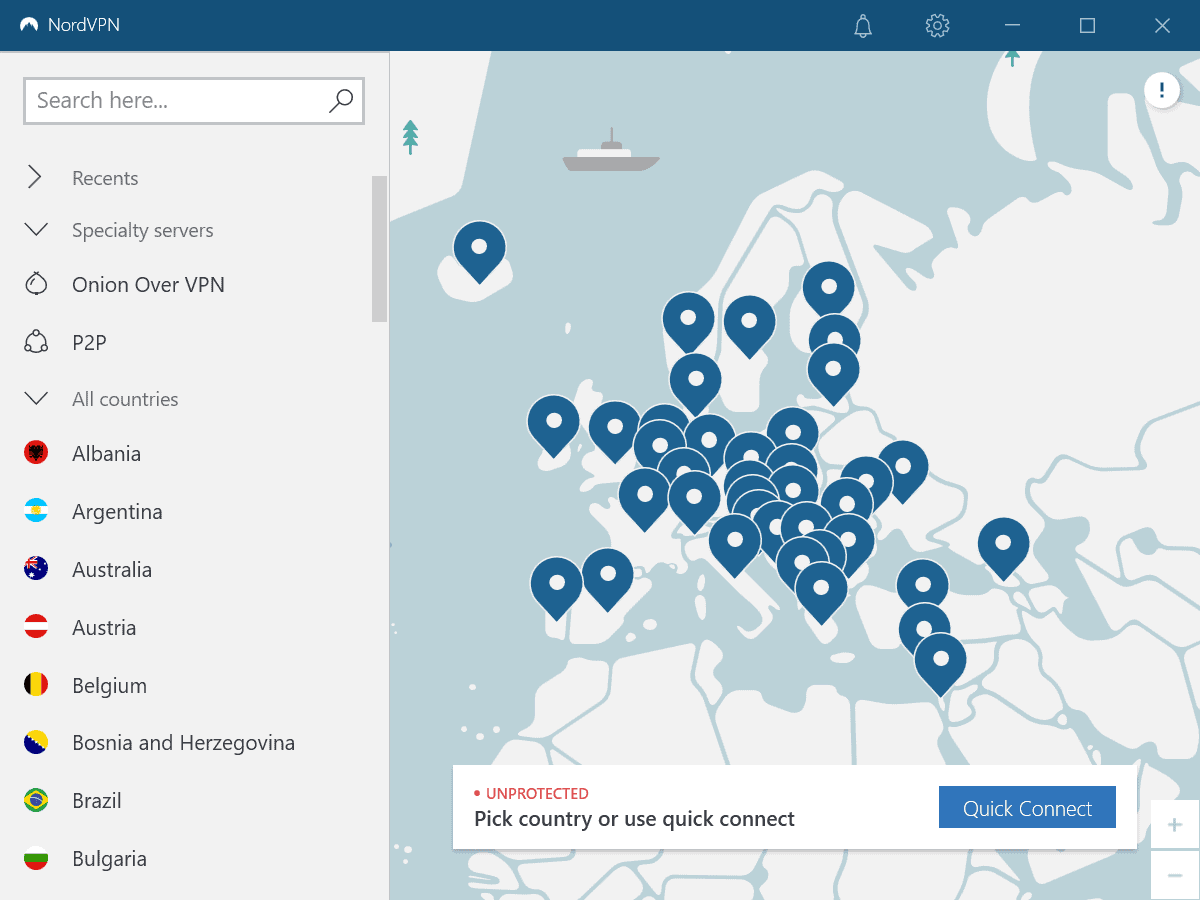Zoom in on the map
This screenshot has height=900, width=1200.
point(1174,824)
